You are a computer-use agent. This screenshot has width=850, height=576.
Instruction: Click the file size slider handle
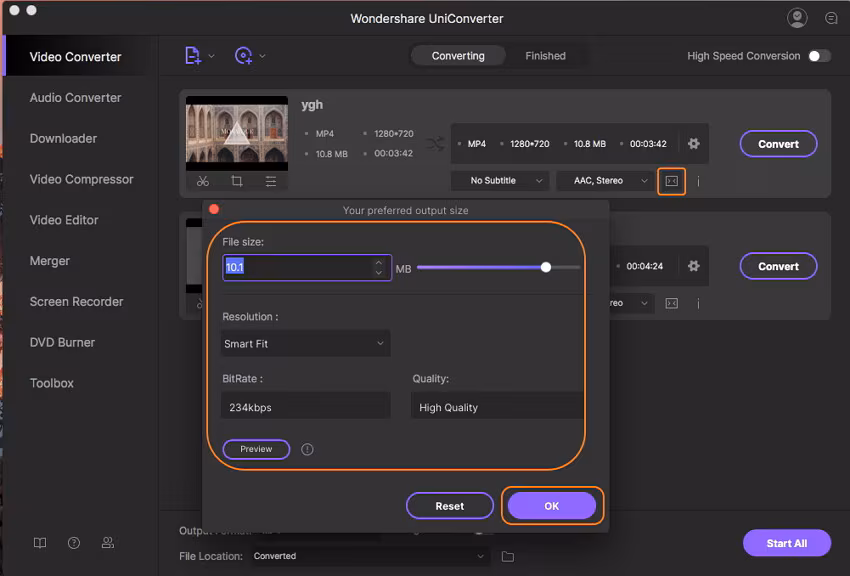click(x=546, y=267)
